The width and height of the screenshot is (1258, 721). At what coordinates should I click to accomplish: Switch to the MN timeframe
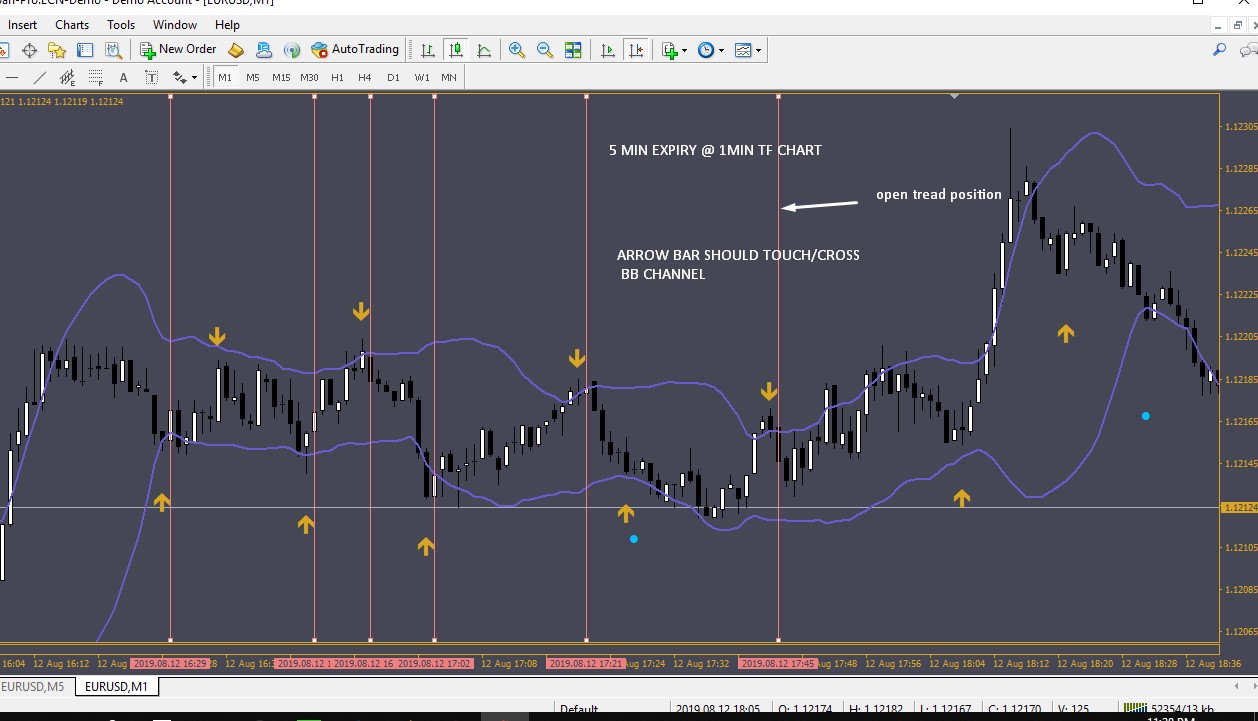tap(449, 77)
